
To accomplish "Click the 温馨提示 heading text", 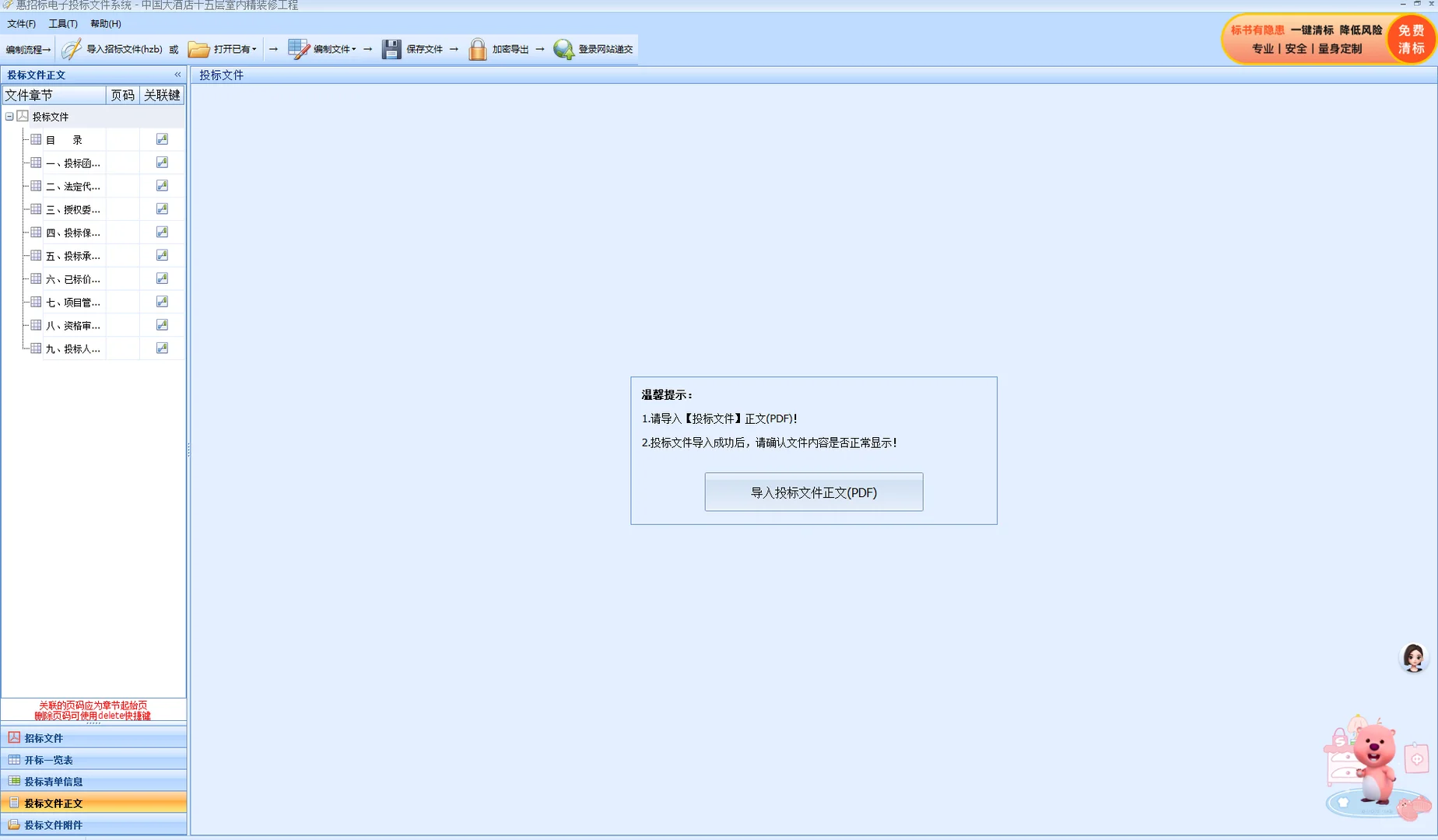I will 667,395.
